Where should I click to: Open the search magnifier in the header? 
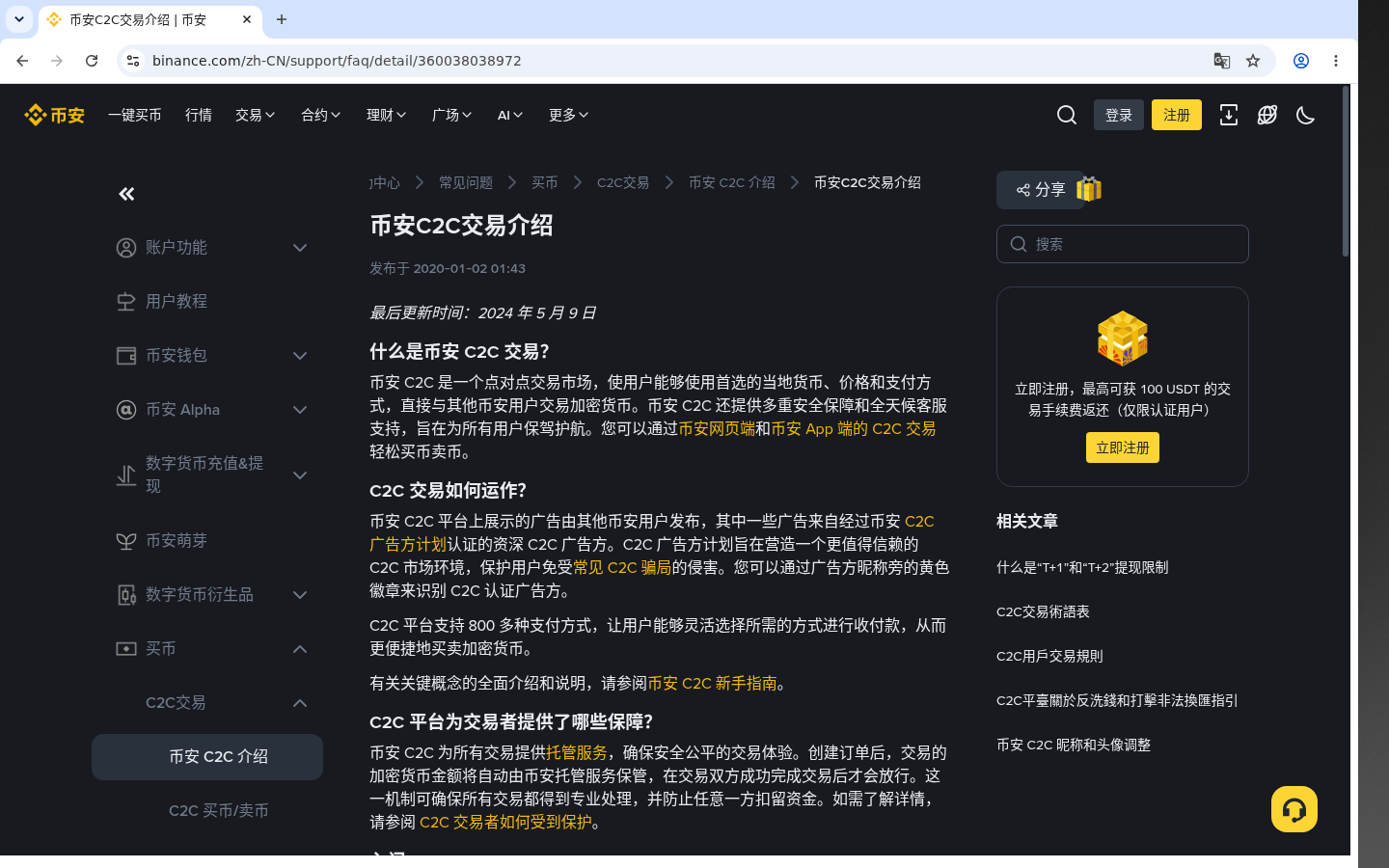click(x=1067, y=115)
